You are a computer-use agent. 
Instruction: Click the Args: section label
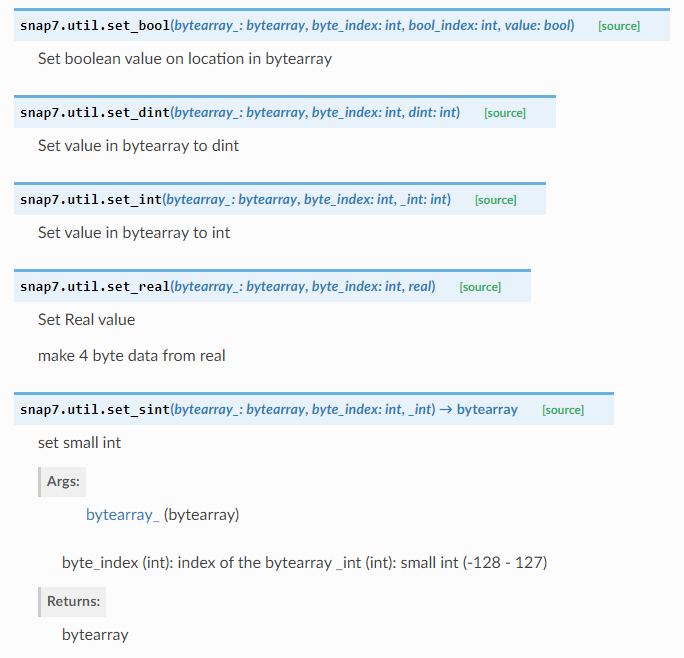click(63, 481)
